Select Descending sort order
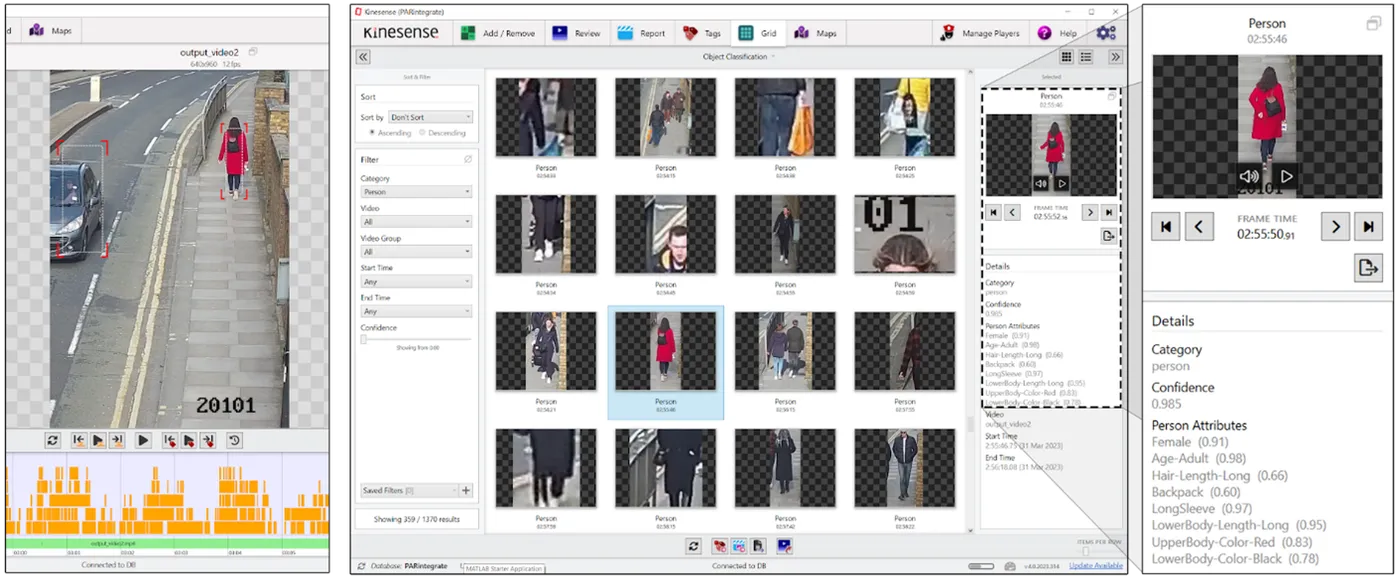Image resolution: width=1400 pixels, height=577 pixels. [443, 132]
